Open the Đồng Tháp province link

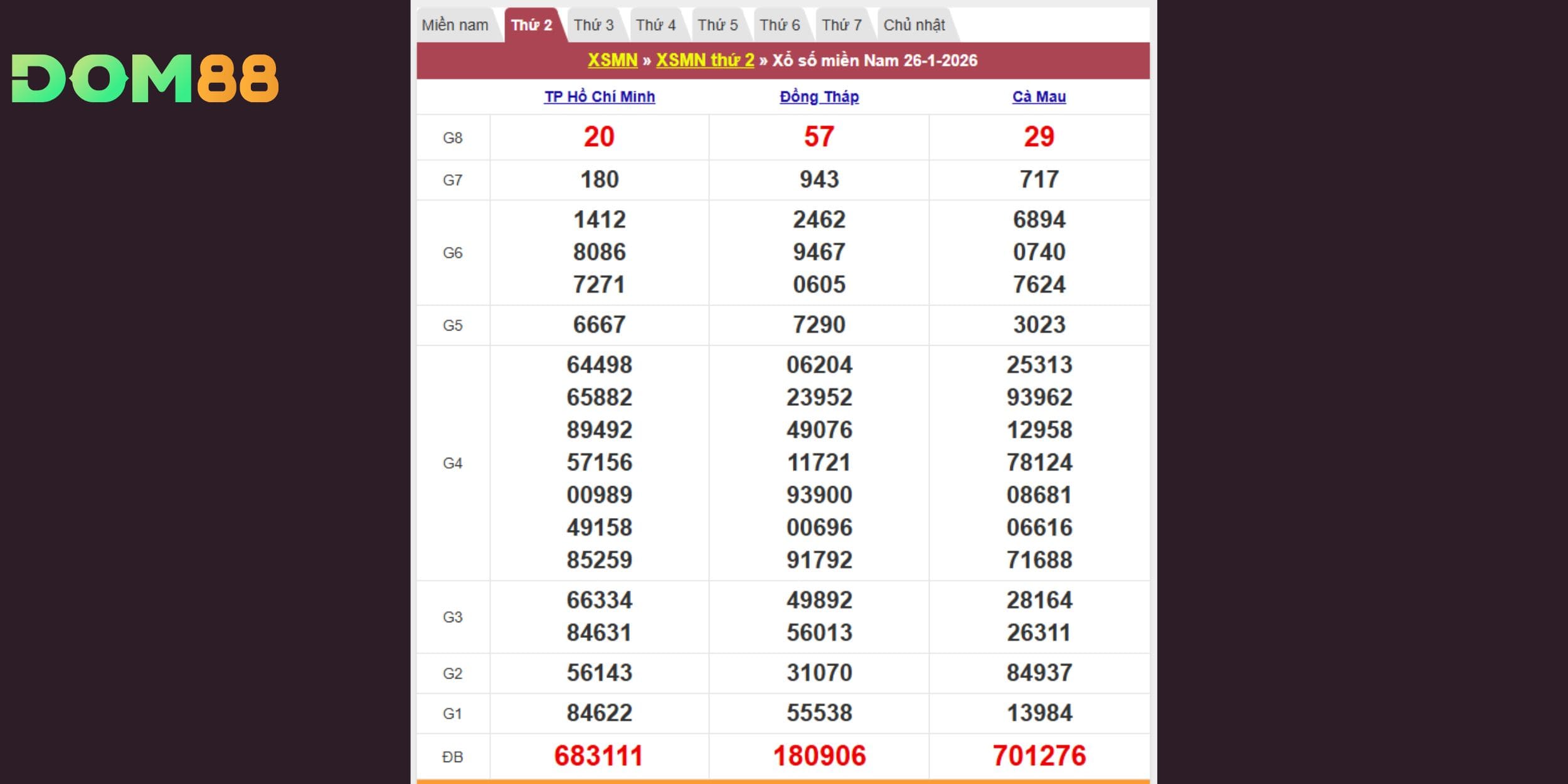click(819, 97)
